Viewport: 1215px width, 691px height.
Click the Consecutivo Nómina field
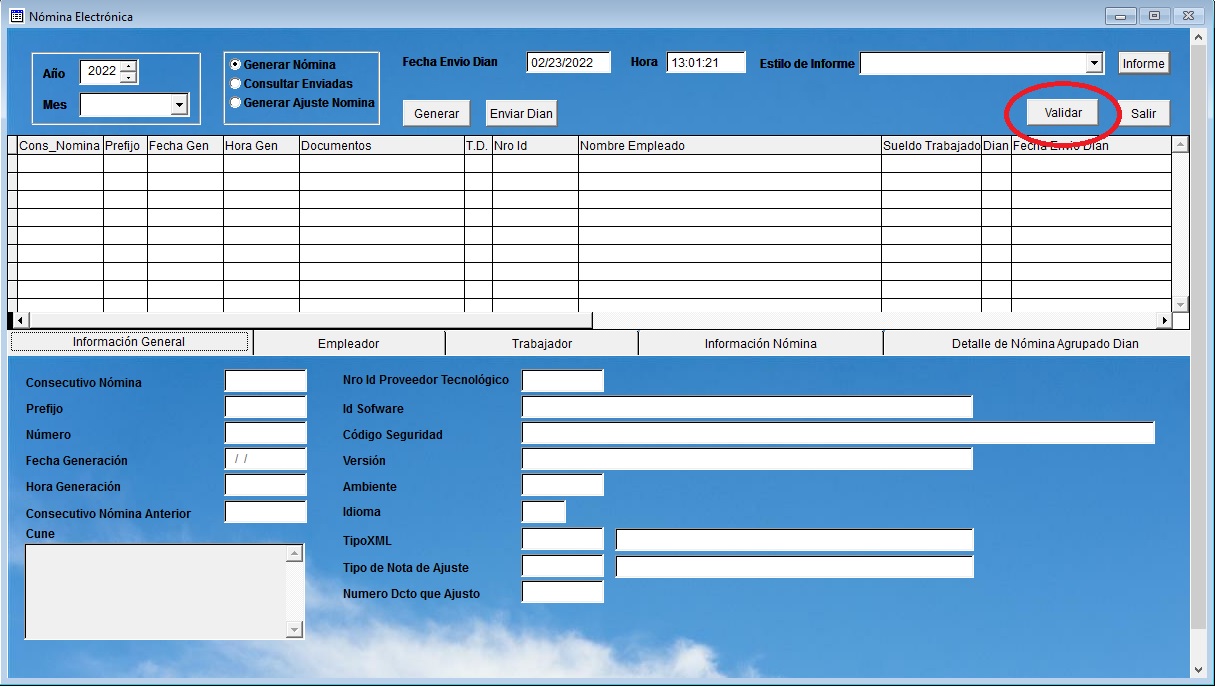click(x=265, y=381)
